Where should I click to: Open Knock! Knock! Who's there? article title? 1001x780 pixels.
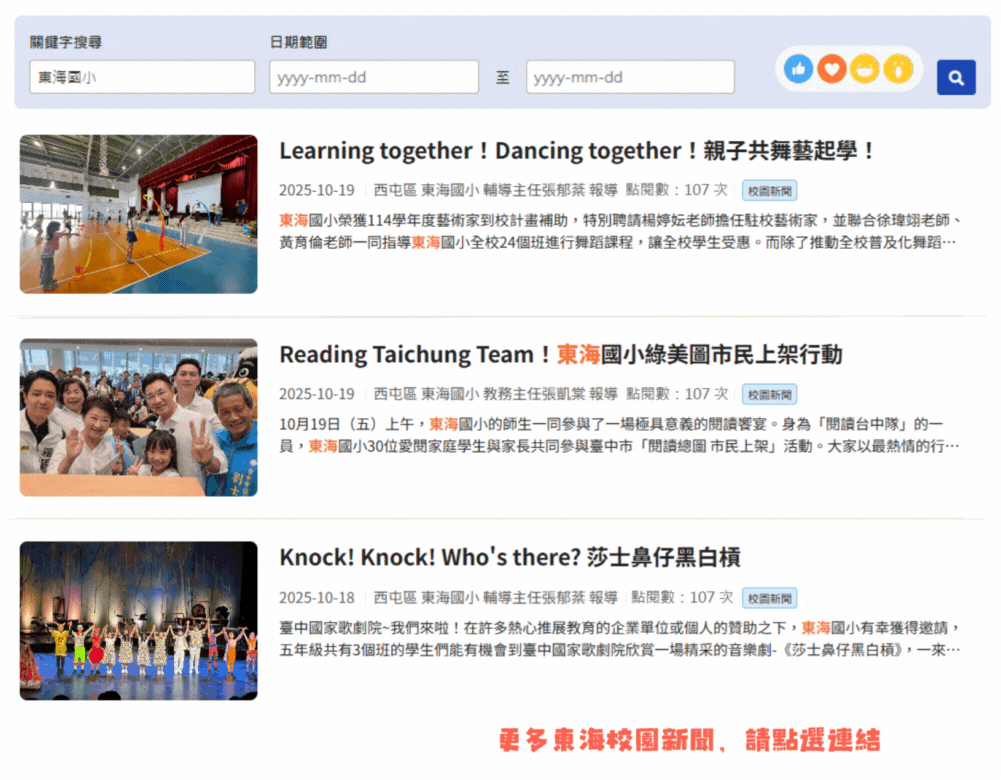pos(509,558)
